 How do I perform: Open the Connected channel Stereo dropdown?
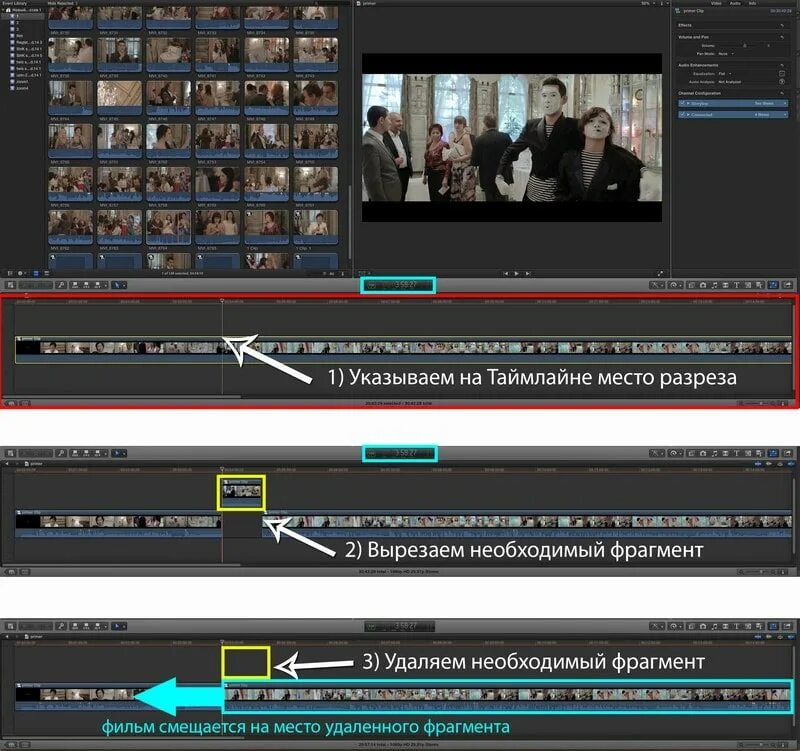pyautogui.click(x=770, y=115)
